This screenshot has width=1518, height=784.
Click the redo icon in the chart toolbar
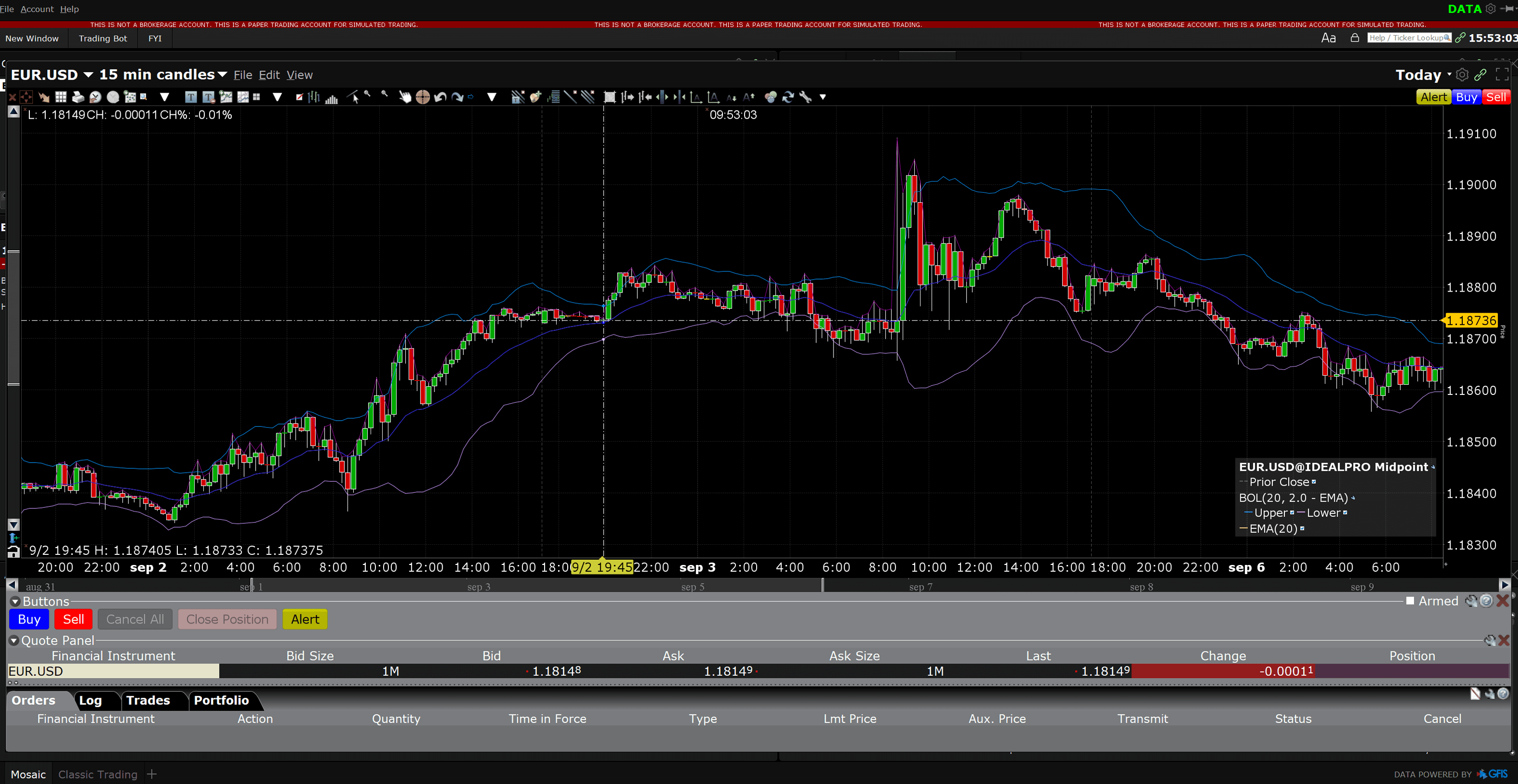[x=457, y=97]
